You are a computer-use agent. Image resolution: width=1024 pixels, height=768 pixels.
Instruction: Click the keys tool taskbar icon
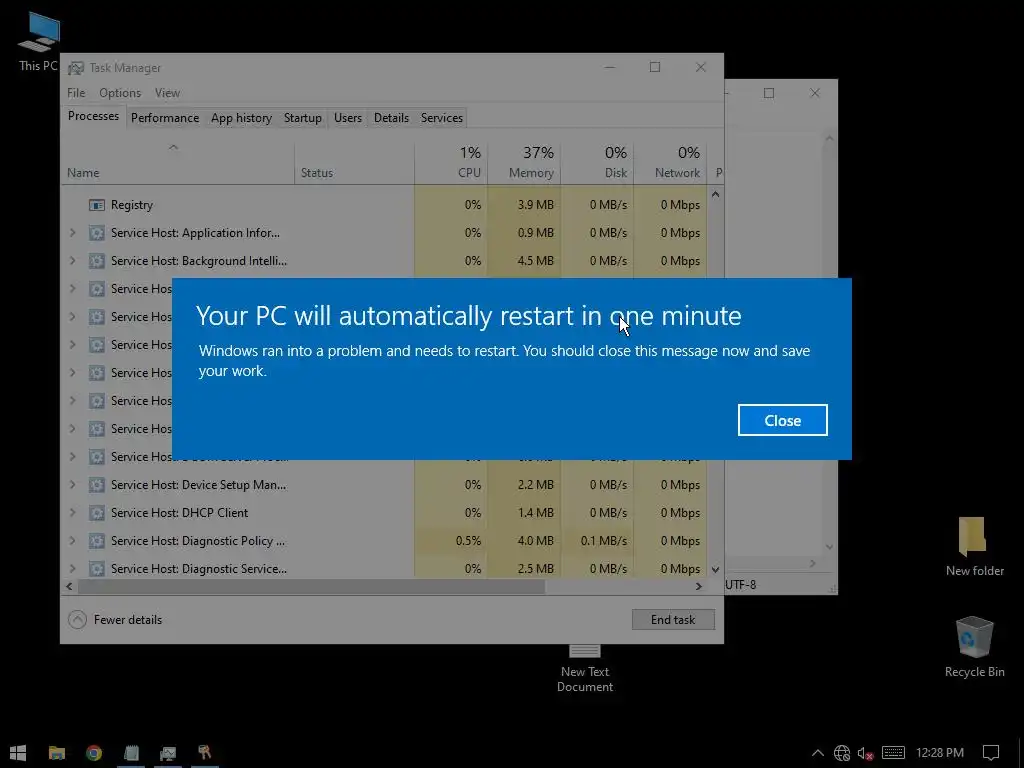pyautogui.click(x=204, y=752)
